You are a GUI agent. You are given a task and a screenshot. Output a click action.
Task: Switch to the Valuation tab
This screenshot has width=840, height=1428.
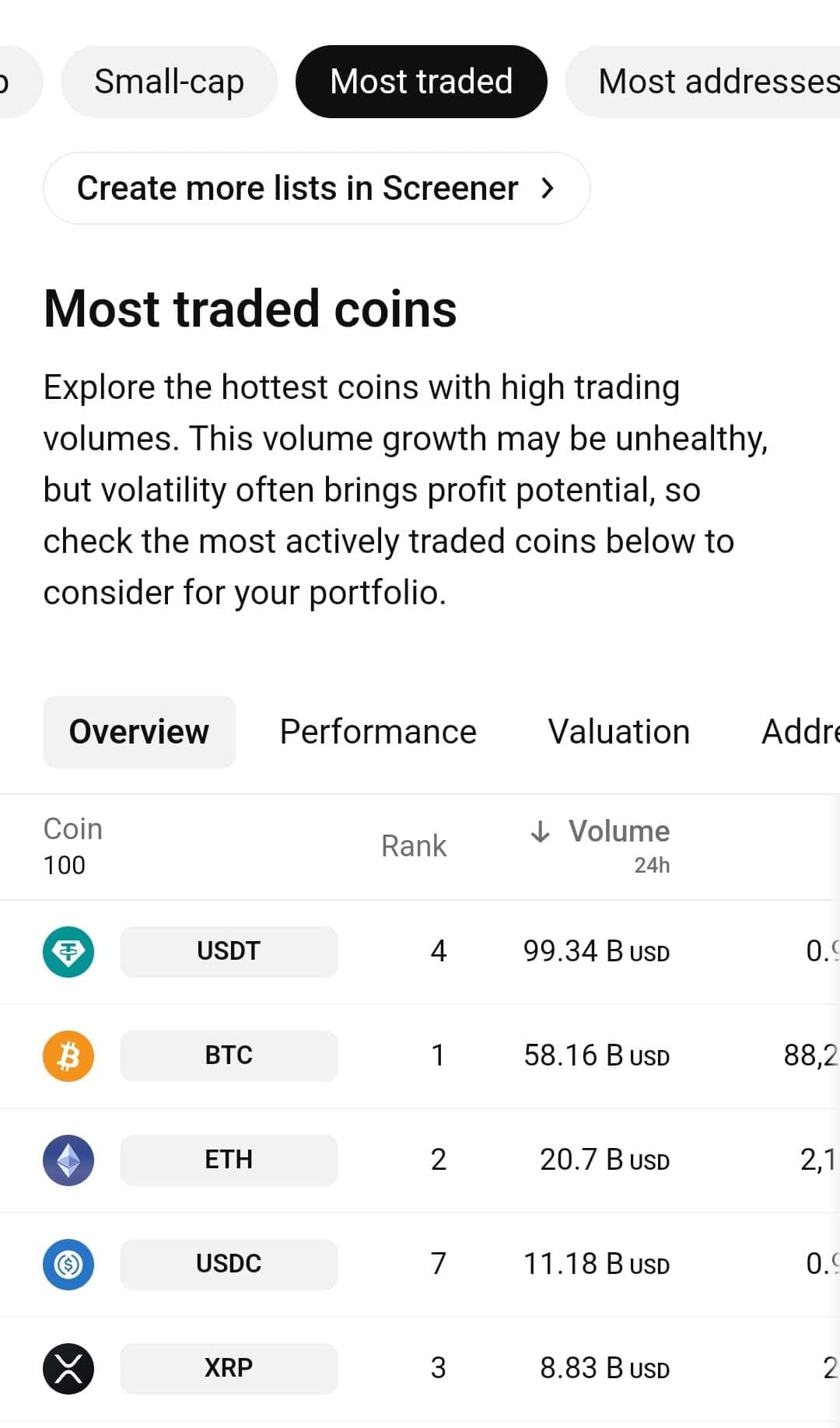618,732
